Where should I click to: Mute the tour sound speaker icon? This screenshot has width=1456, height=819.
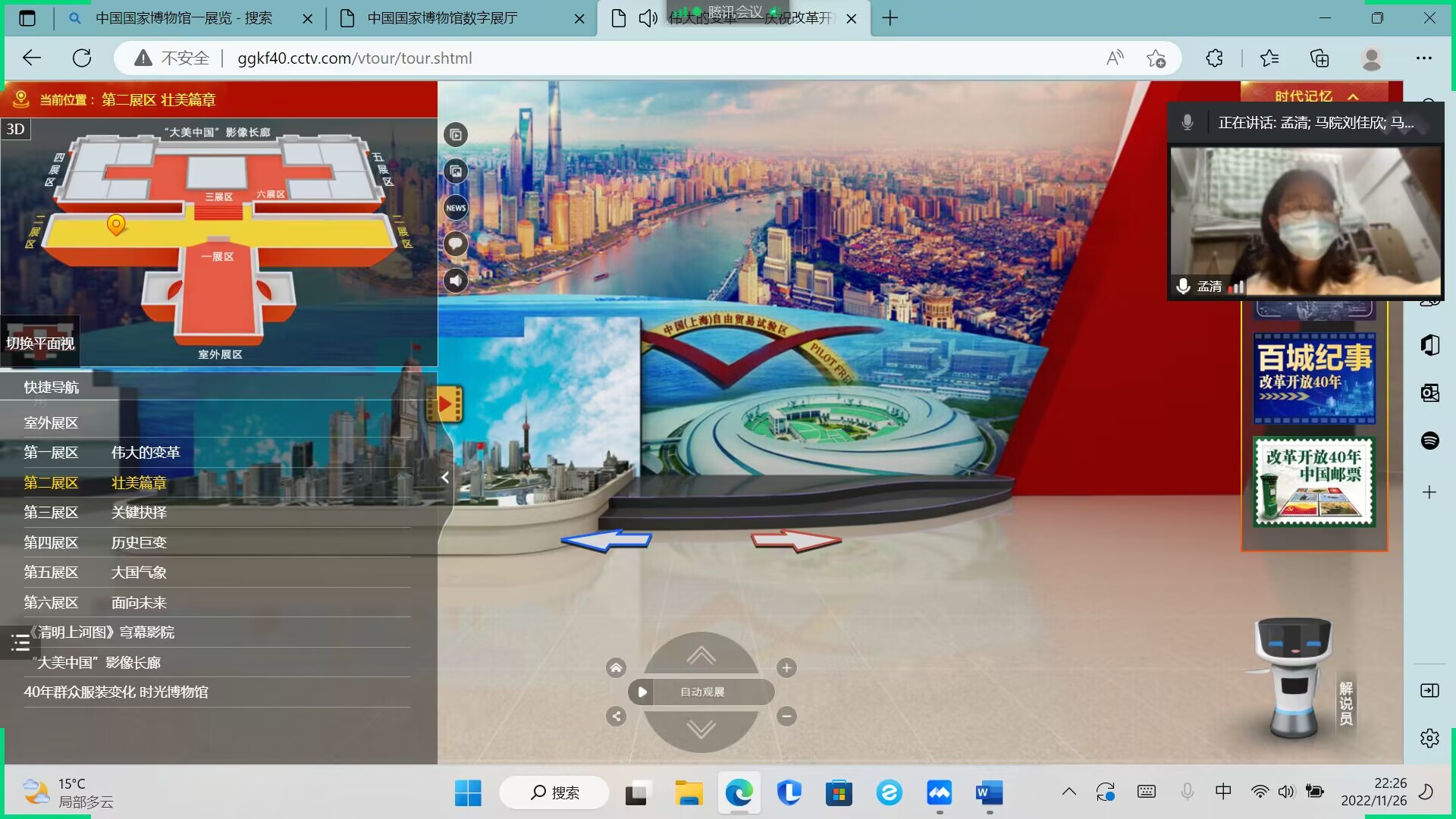coord(456,281)
